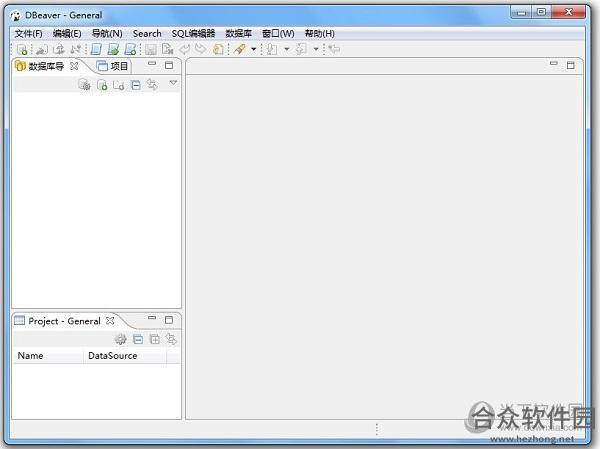Click the Name column header
This screenshot has width=600, height=449.
click(x=48, y=356)
